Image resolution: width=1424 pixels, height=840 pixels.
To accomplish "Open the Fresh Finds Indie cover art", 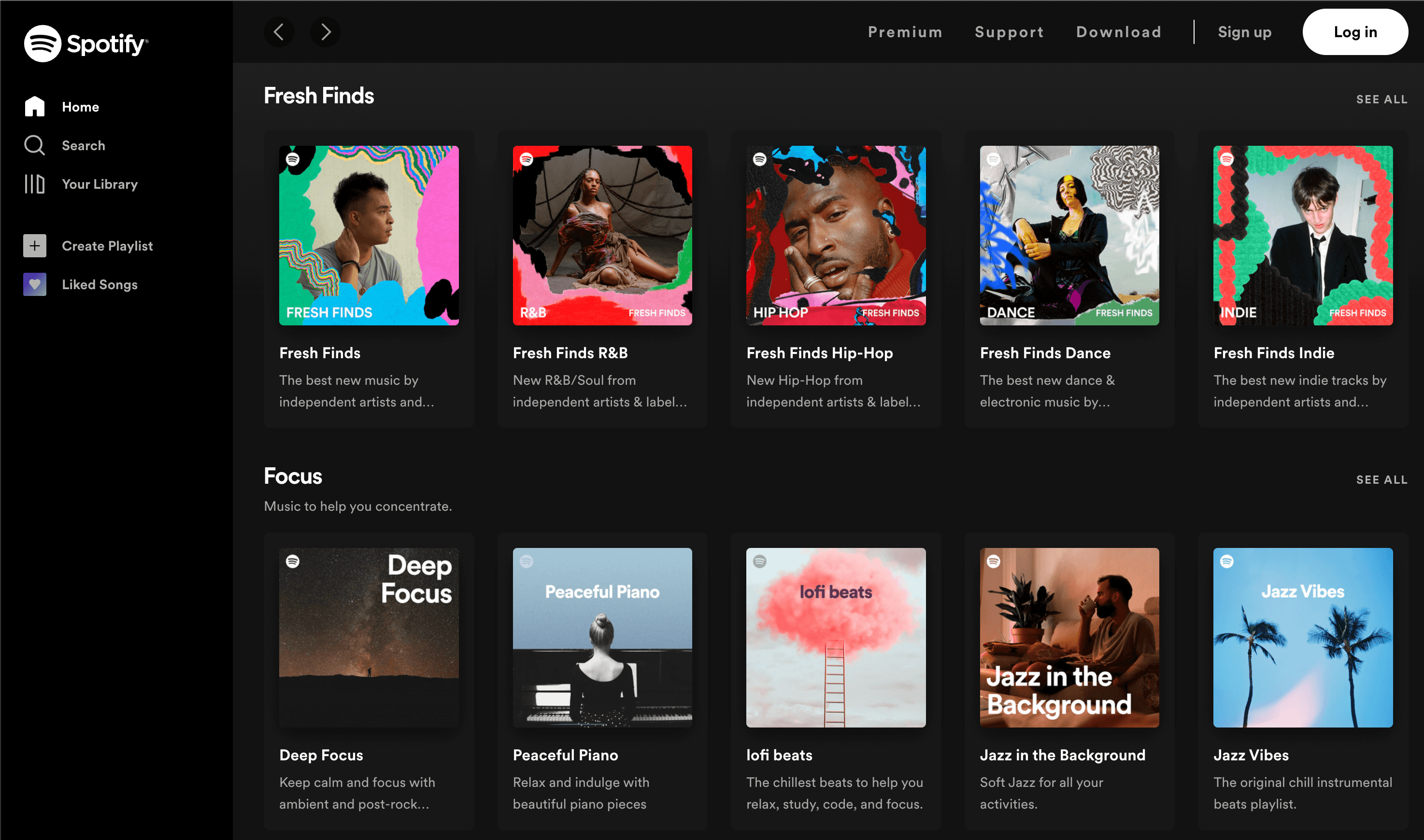I will 1303,236.
